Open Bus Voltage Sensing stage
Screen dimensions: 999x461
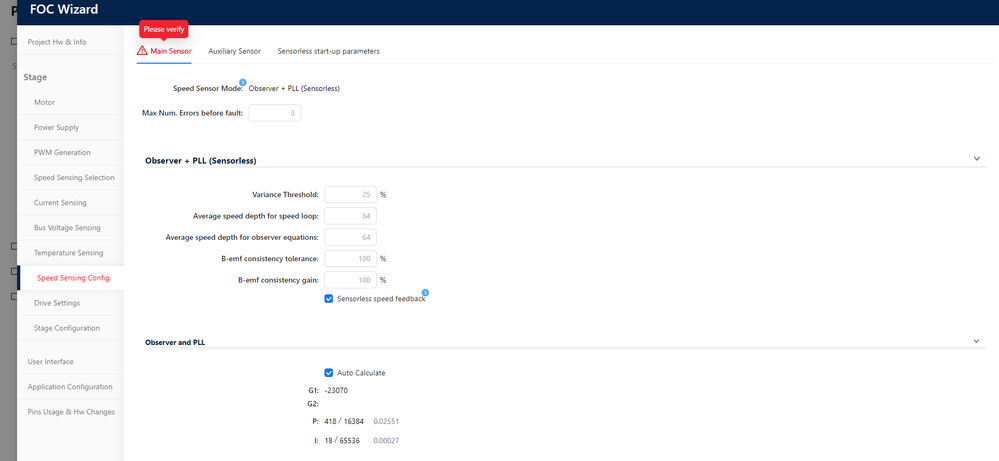(x=70, y=228)
